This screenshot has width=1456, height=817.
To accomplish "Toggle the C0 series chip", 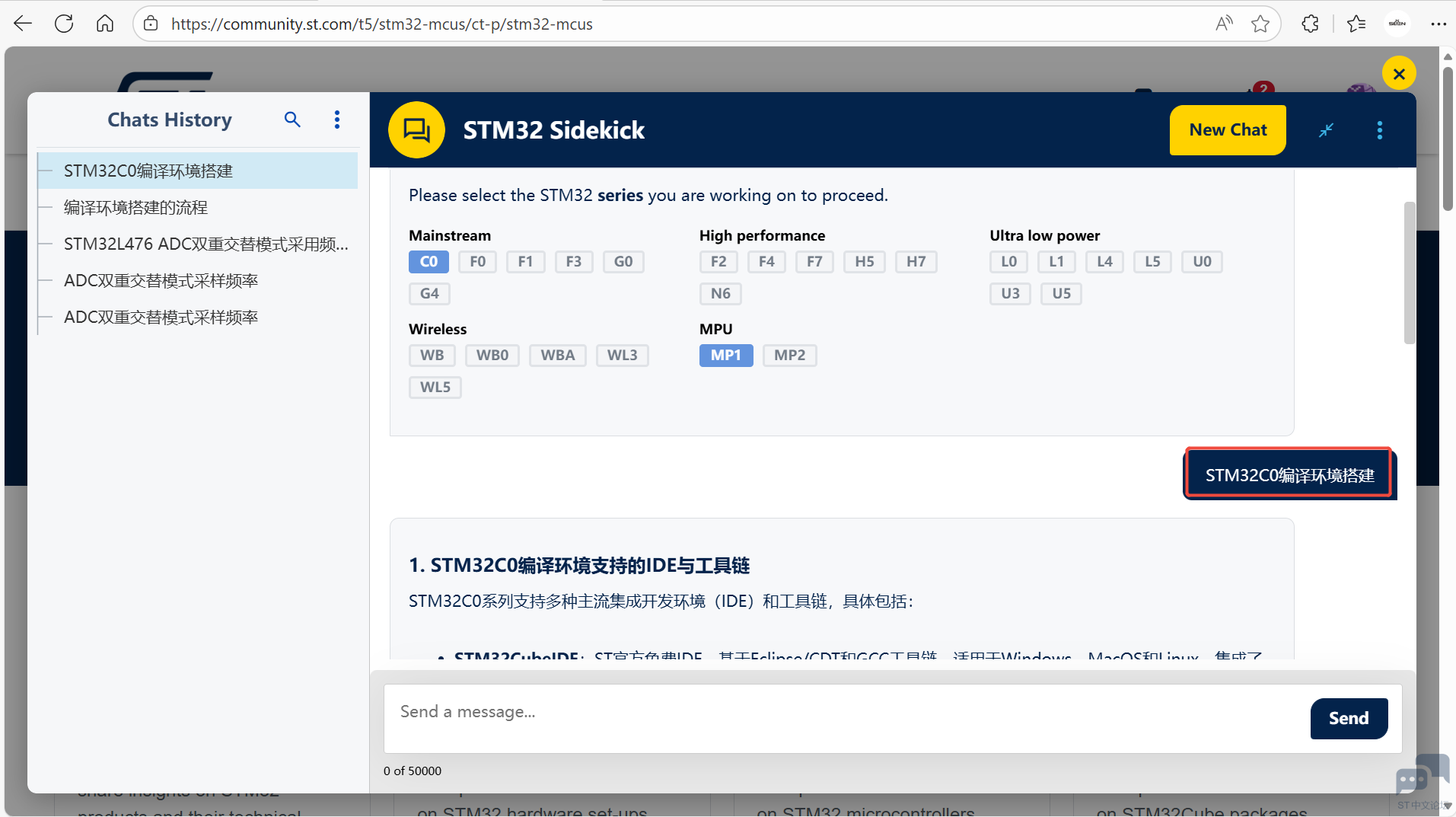I will click(429, 262).
